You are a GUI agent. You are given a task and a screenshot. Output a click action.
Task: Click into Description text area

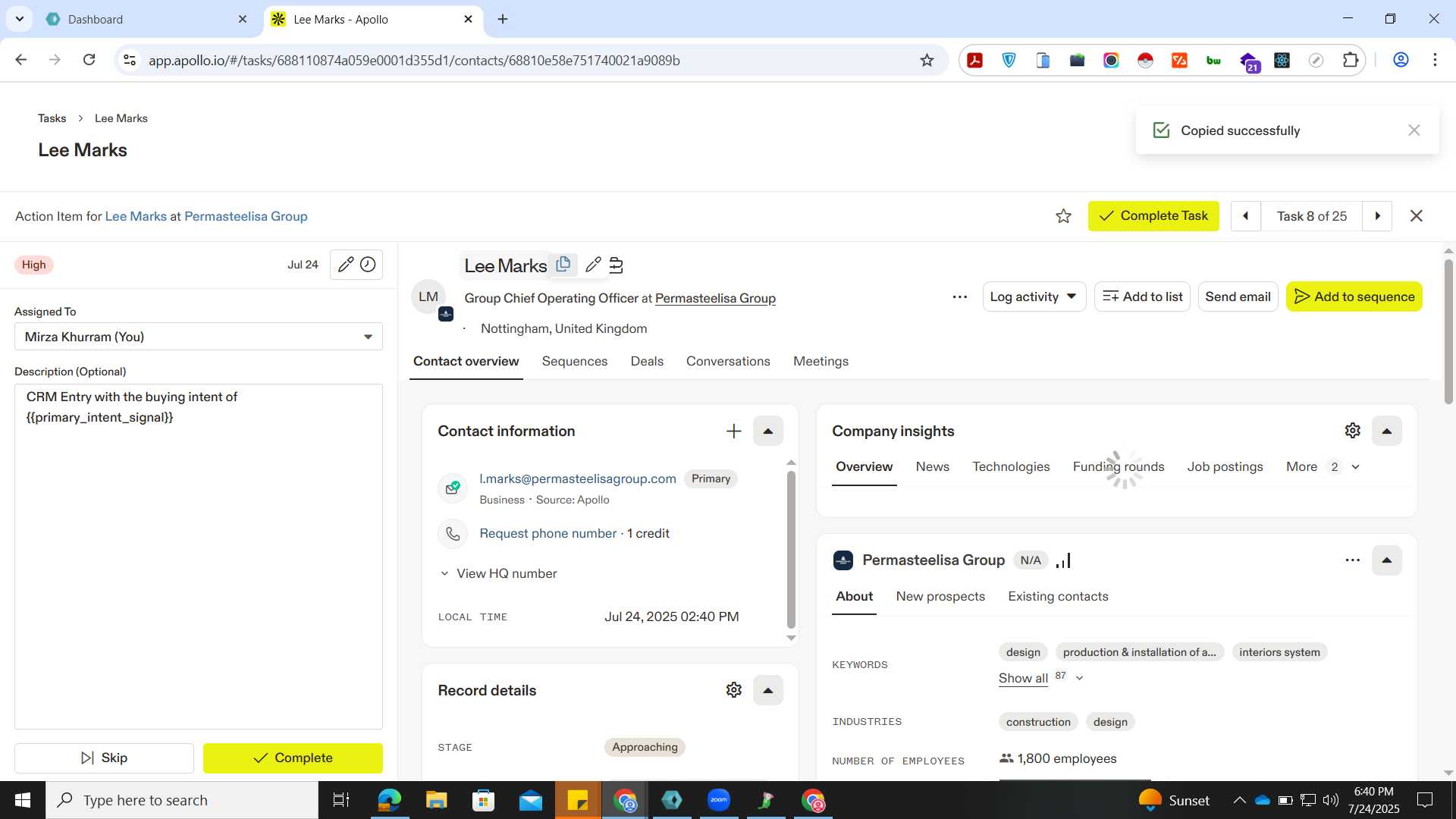click(x=199, y=557)
